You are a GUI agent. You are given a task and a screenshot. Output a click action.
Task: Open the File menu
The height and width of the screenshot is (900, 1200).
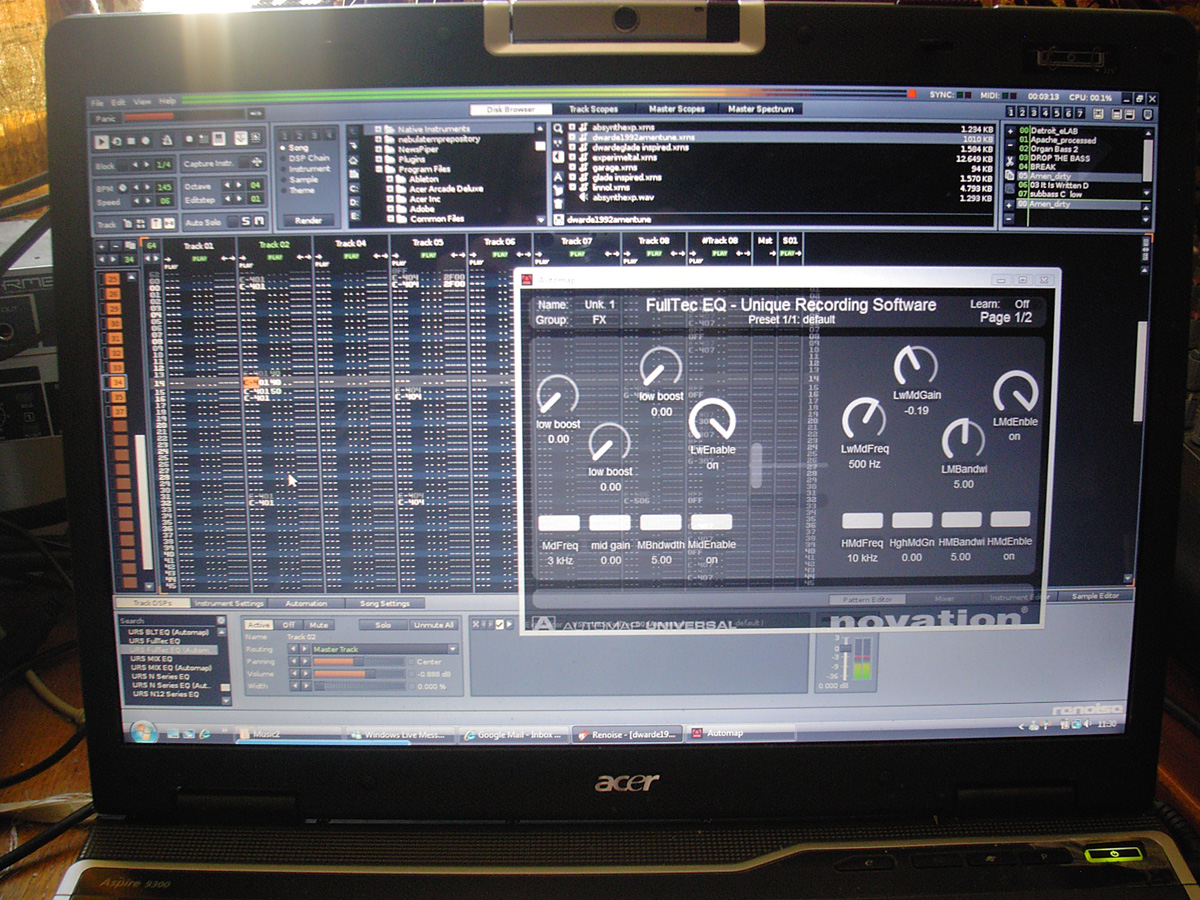tap(97, 102)
